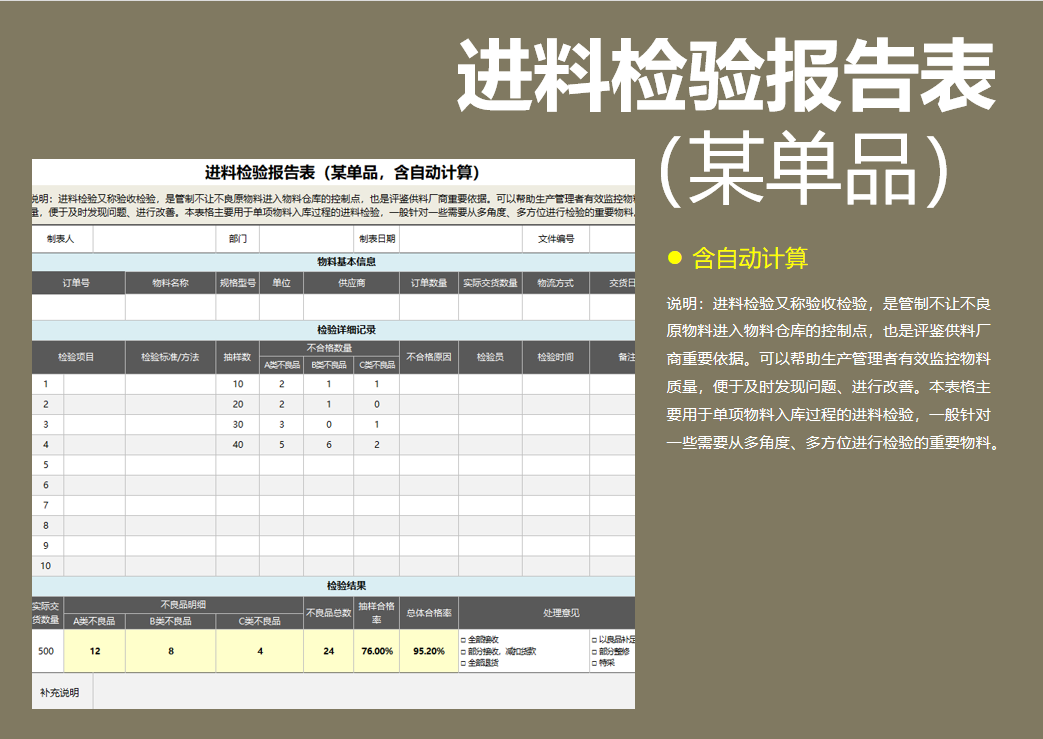Select the C类不良品 total cell showing 4

(259, 651)
